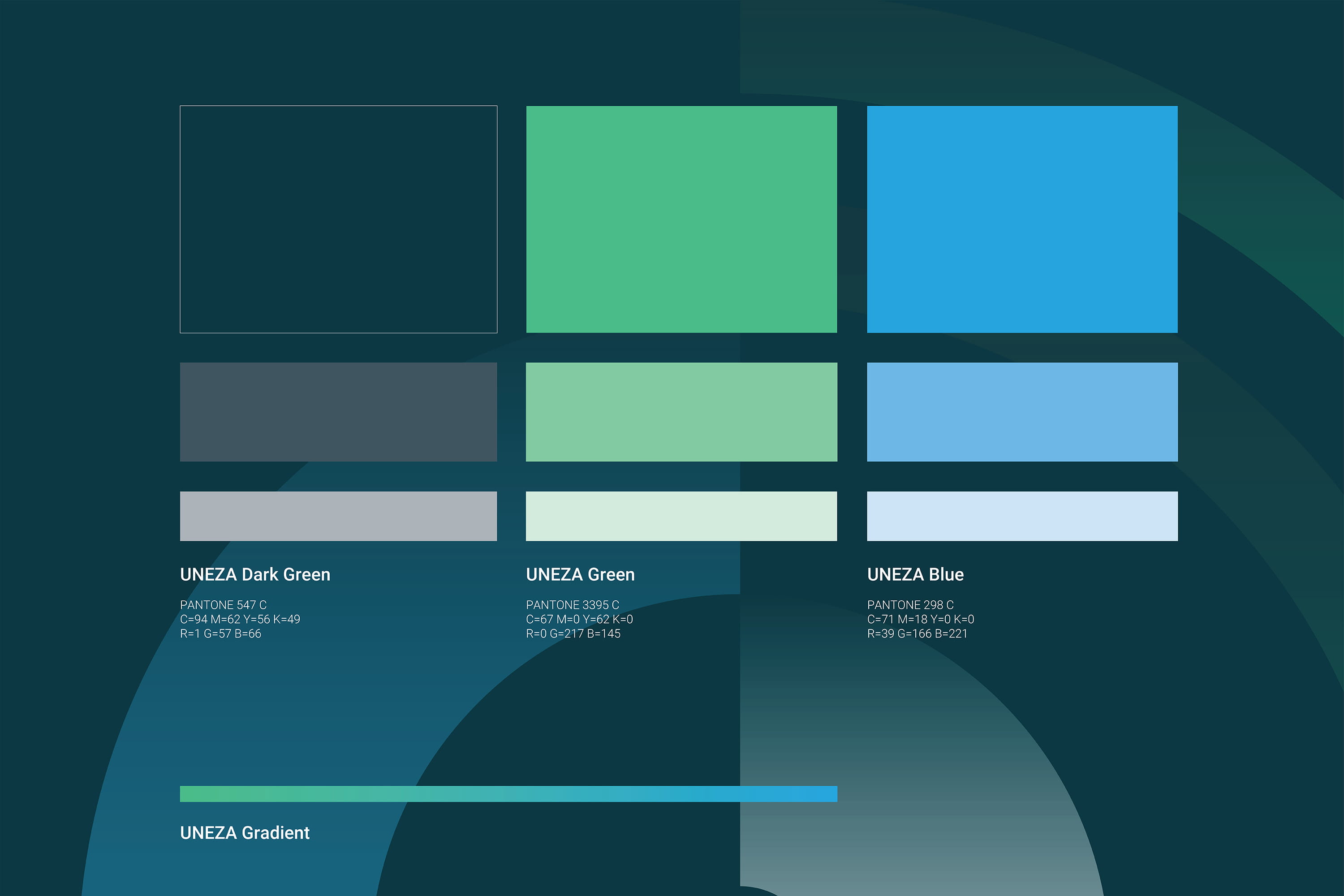Click the PANTONE 547 C text
The height and width of the screenshot is (896, 1344).
coord(224,604)
